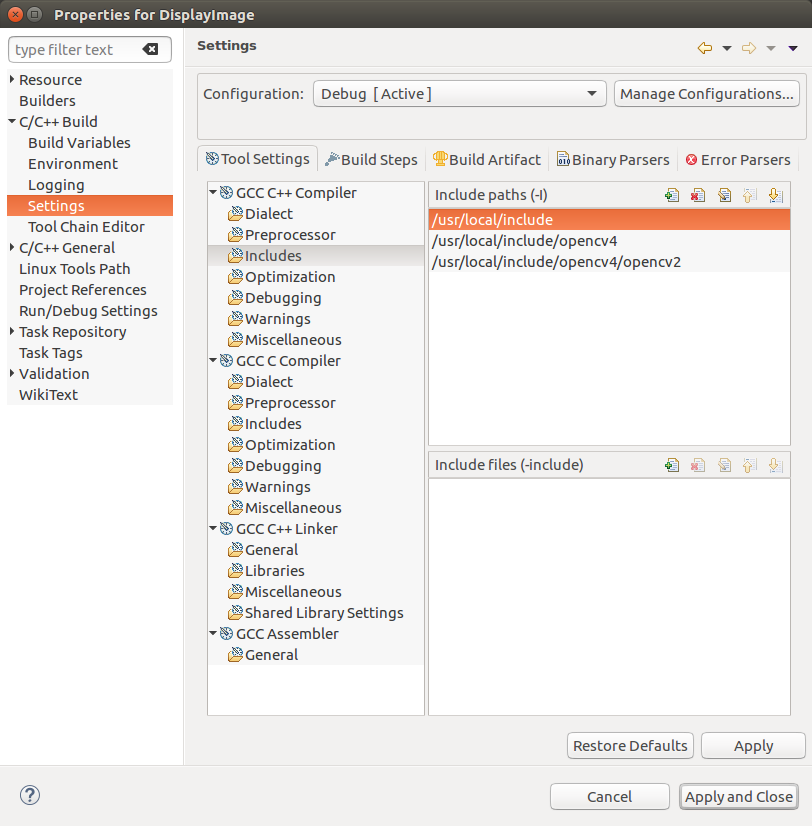Collapse the GCC C++ Linker node
The image size is (812, 826).
coord(213,528)
